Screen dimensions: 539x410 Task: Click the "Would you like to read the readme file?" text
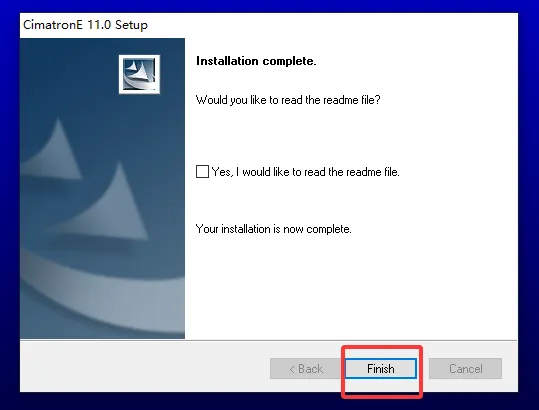coord(288,100)
